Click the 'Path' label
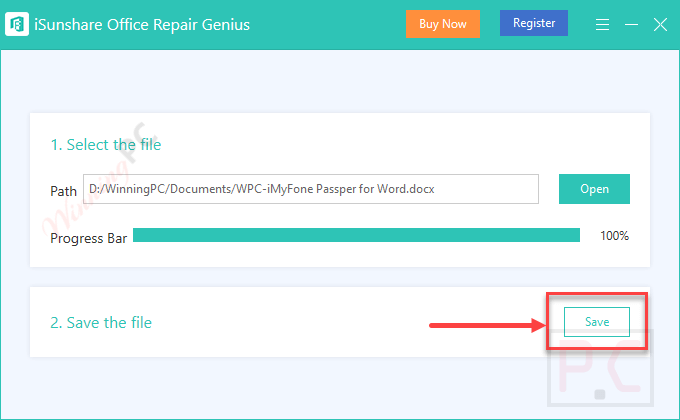Viewport: 680px width, 420px height. click(63, 191)
